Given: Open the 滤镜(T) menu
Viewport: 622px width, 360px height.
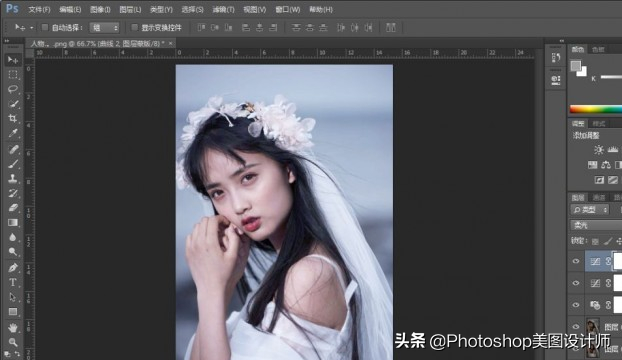Looking at the screenshot, I should (223, 9).
